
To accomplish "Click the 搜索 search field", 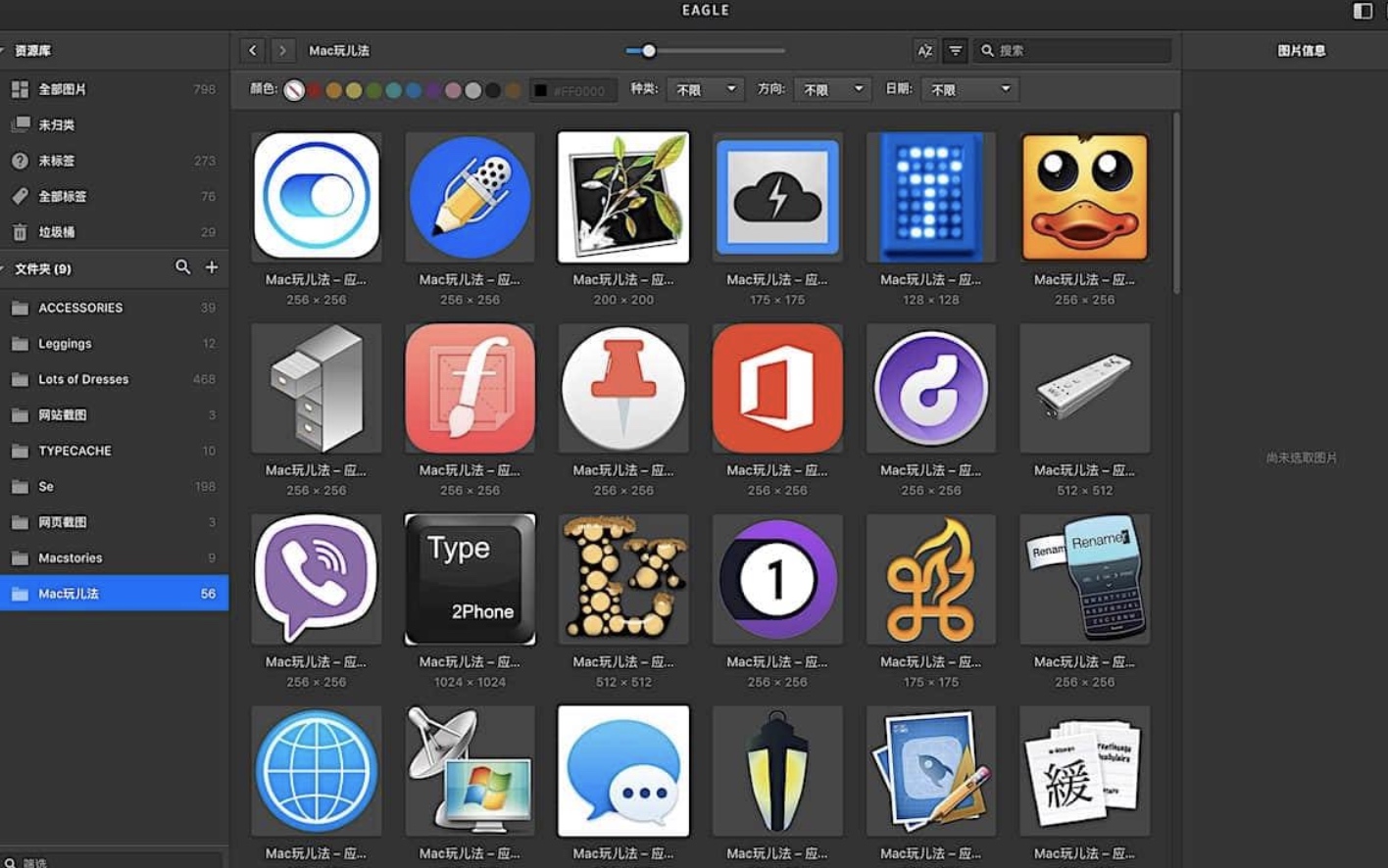I will point(1073,51).
